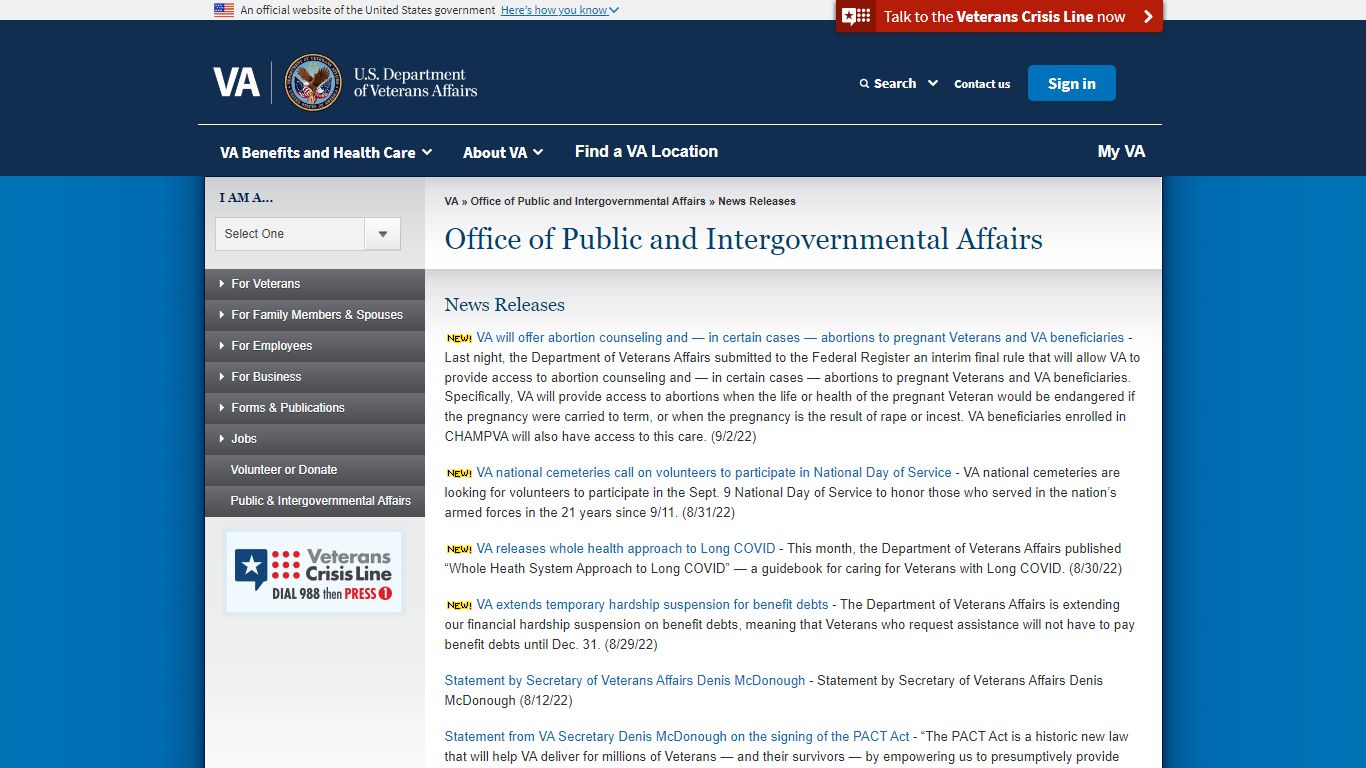
Task: Open Contact us link
Action: point(982,84)
